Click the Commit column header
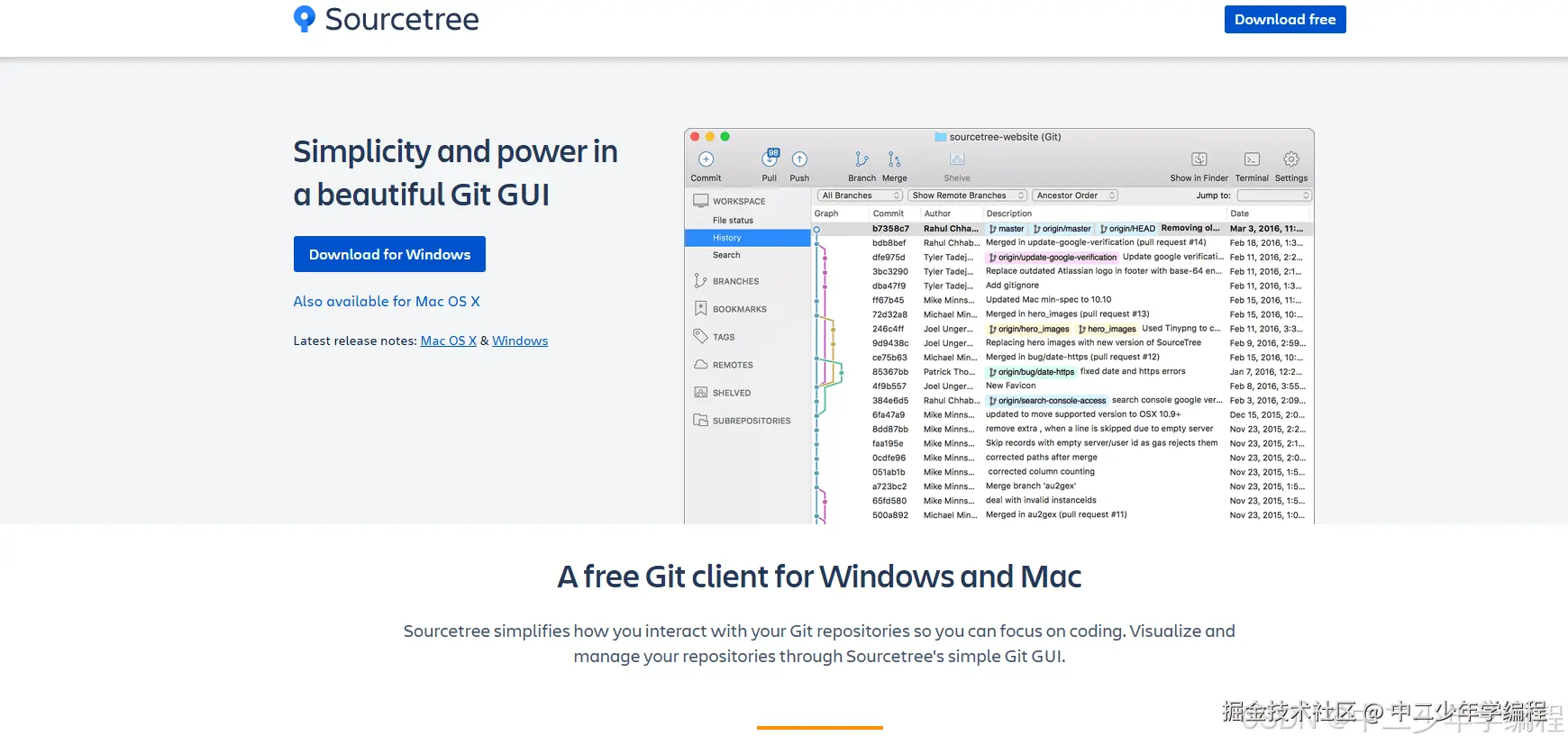Viewport: 1568px width, 745px height. click(x=888, y=214)
